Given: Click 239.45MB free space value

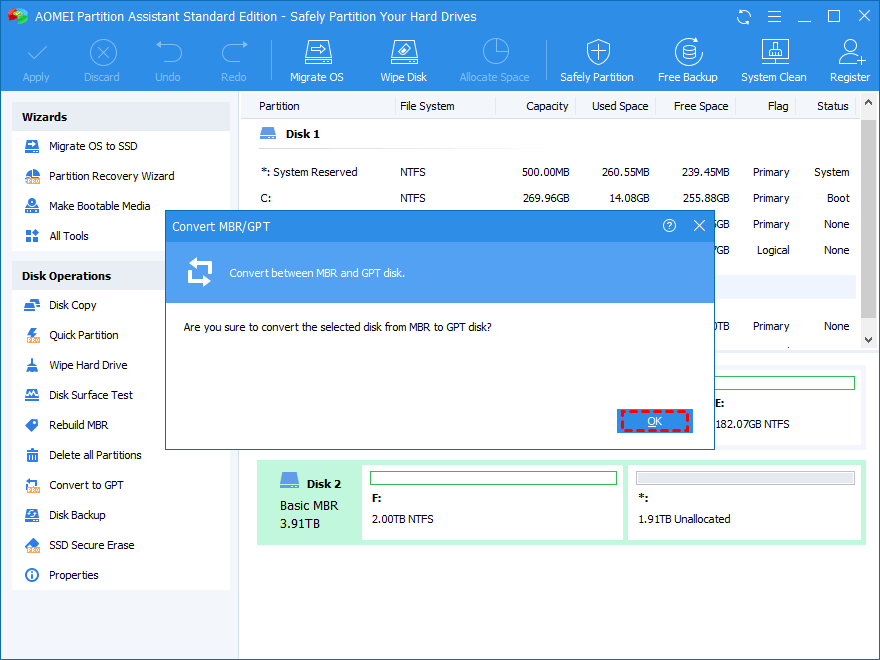Looking at the screenshot, I should (705, 172).
